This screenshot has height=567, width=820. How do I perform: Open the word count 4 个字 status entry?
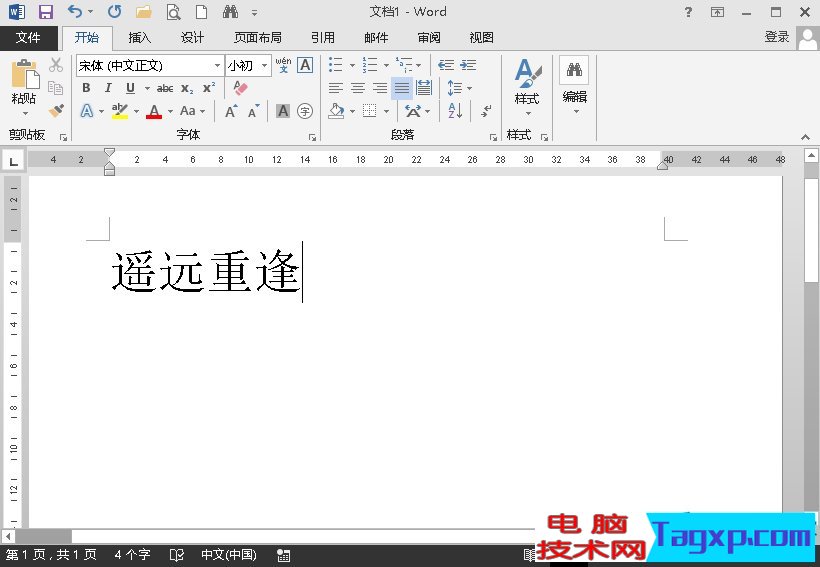click(x=132, y=554)
